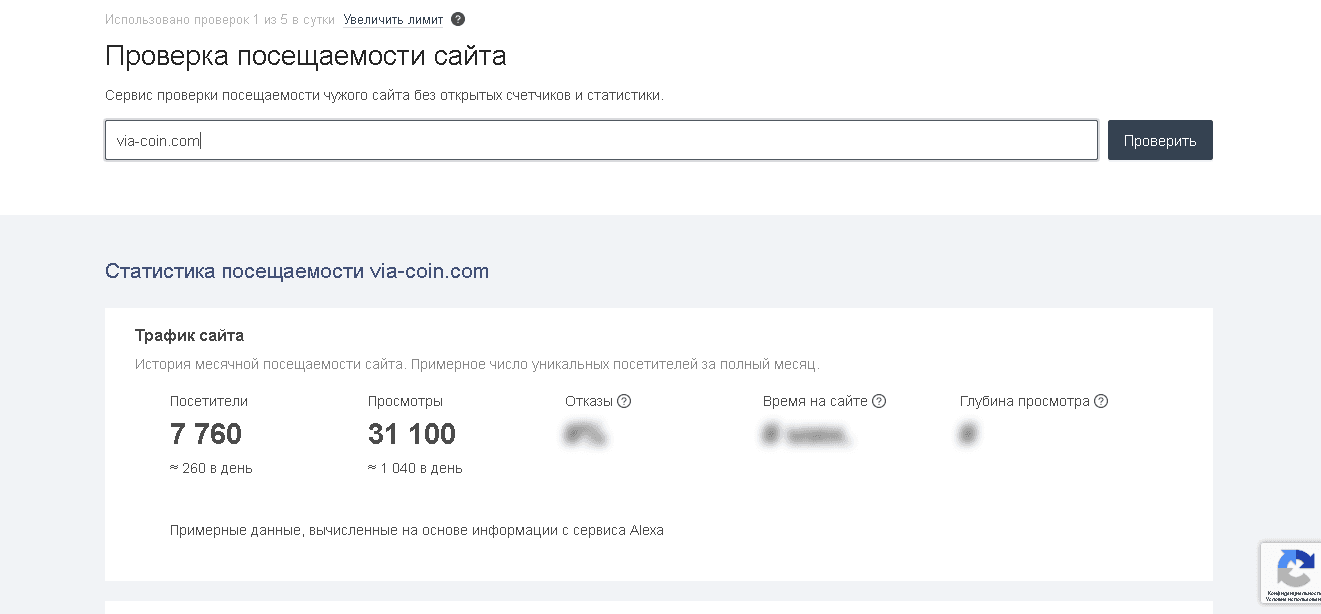The height and width of the screenshot is (614, 1321).
Task: Open the Условия использования link in reCAPTCHA badge
Action: coord(1294,599)
